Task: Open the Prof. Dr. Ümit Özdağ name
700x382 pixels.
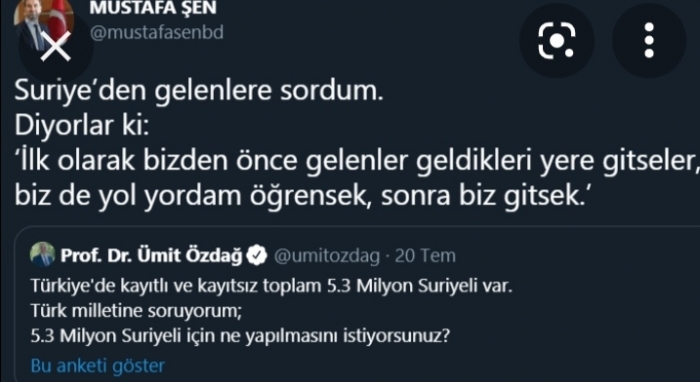Action: (x=151, y=256)
